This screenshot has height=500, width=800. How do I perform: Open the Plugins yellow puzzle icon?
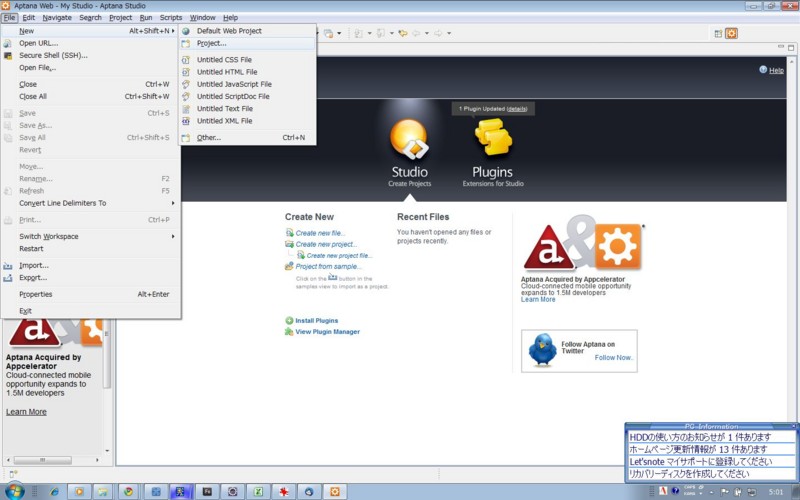coord(493,137)
